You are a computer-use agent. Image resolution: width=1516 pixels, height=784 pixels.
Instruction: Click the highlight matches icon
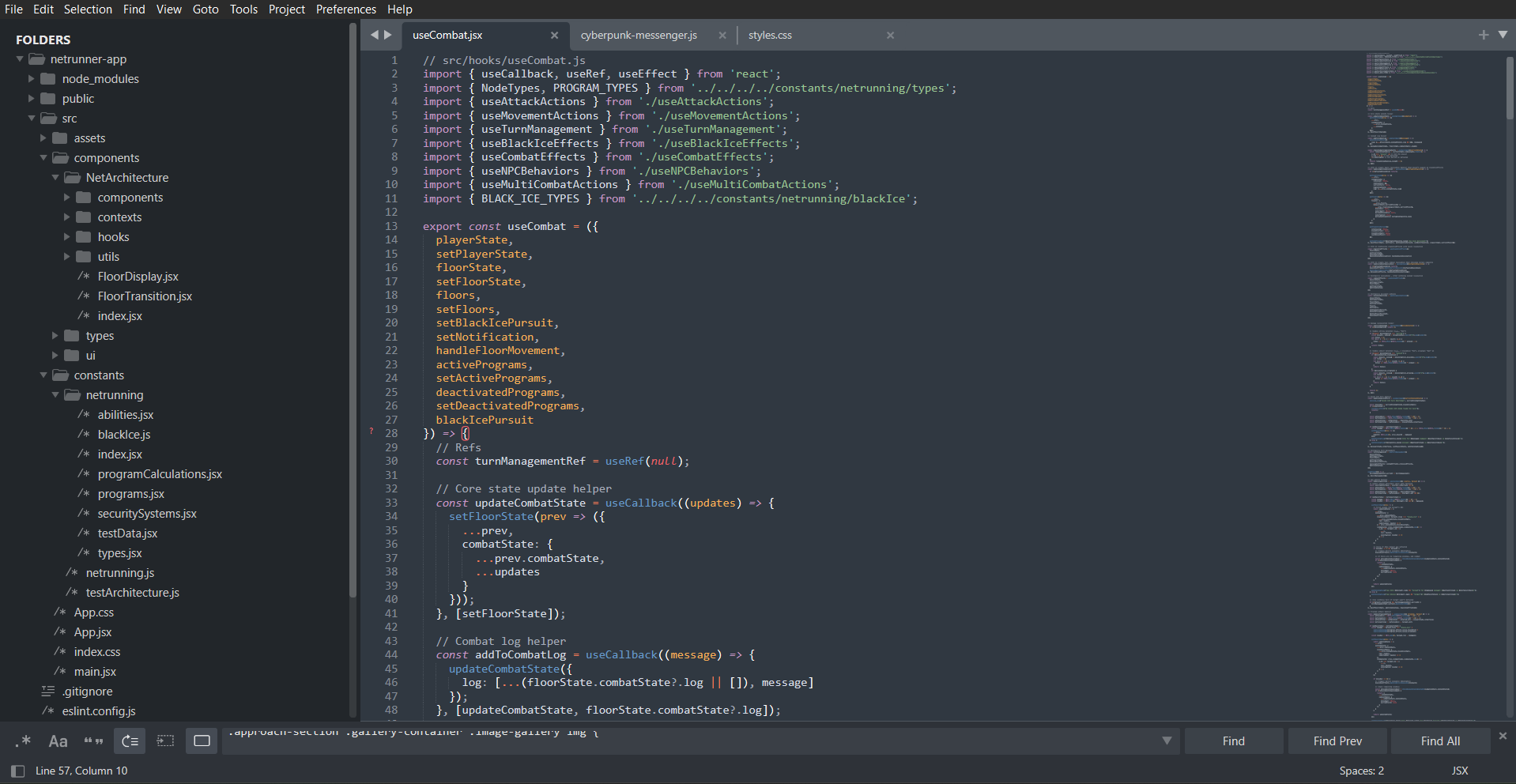tap(202, 741)
